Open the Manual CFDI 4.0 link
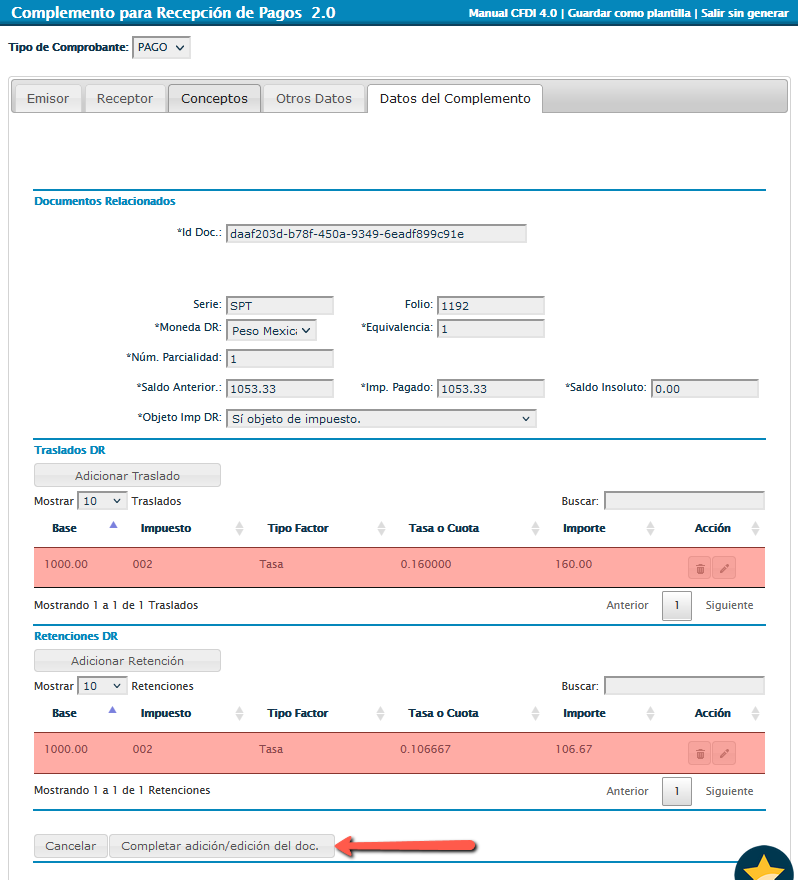Viewport: 798px width, 880px height. pyautogui.click(x=512, y=14)
